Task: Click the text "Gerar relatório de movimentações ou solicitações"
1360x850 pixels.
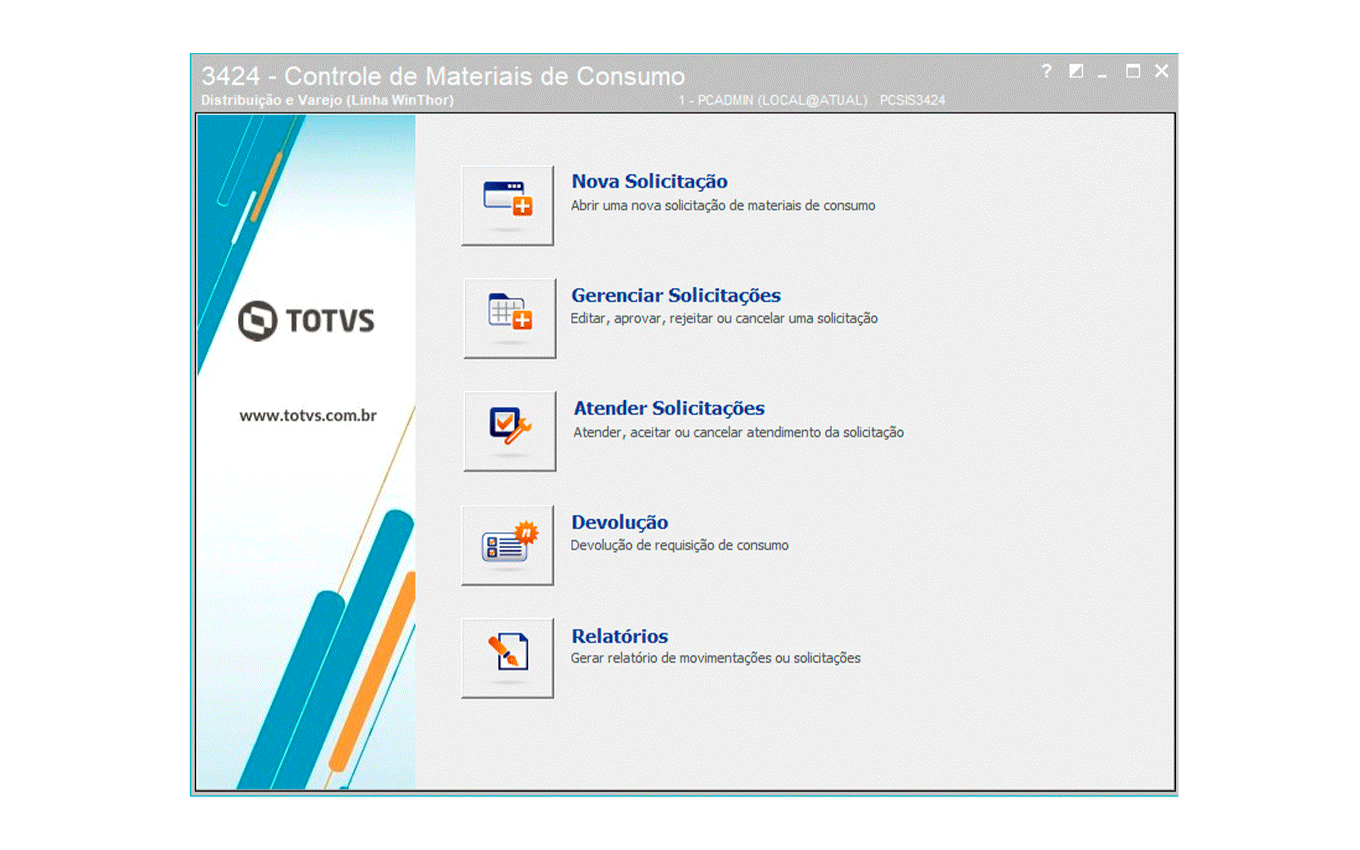Action: [x=715, y=659]
